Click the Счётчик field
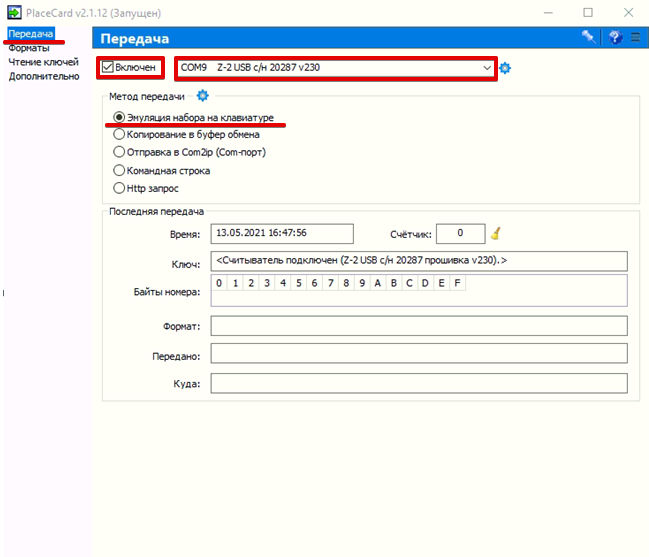This screenshot has height=557, width=649. [461, 233]
